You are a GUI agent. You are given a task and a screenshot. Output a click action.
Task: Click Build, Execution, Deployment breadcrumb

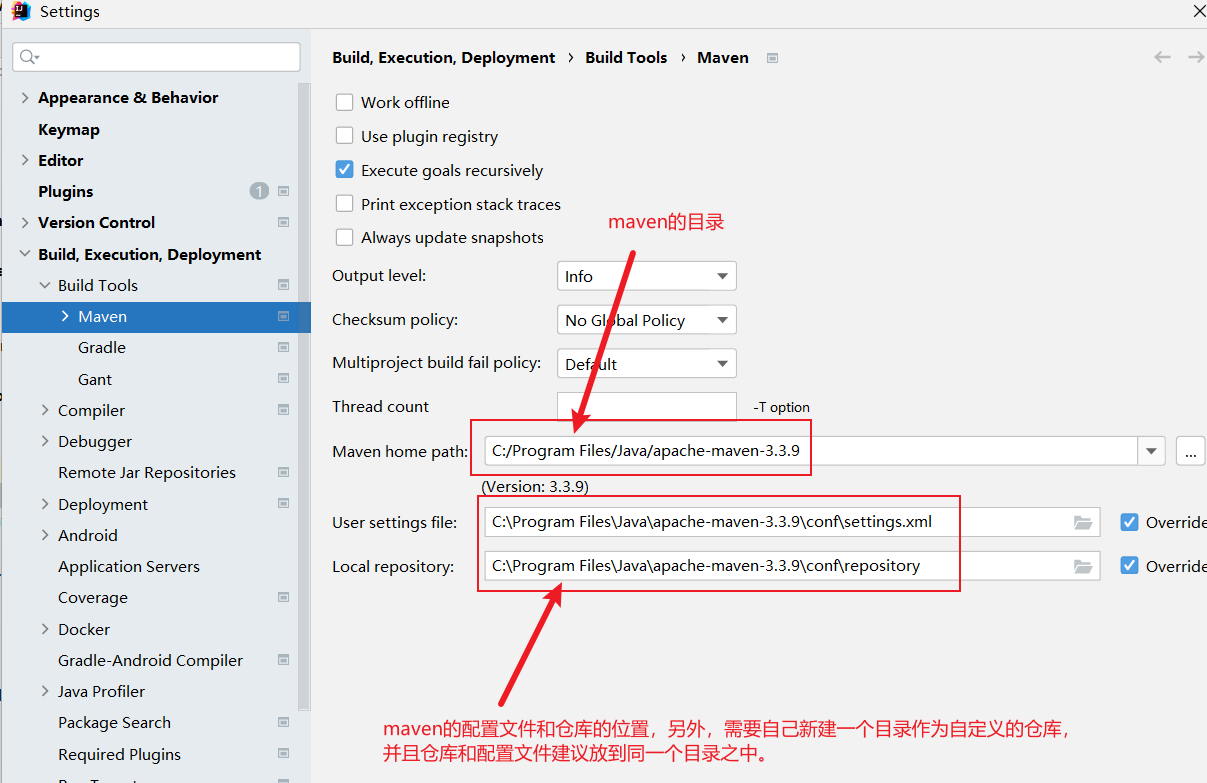click(444, 57)
